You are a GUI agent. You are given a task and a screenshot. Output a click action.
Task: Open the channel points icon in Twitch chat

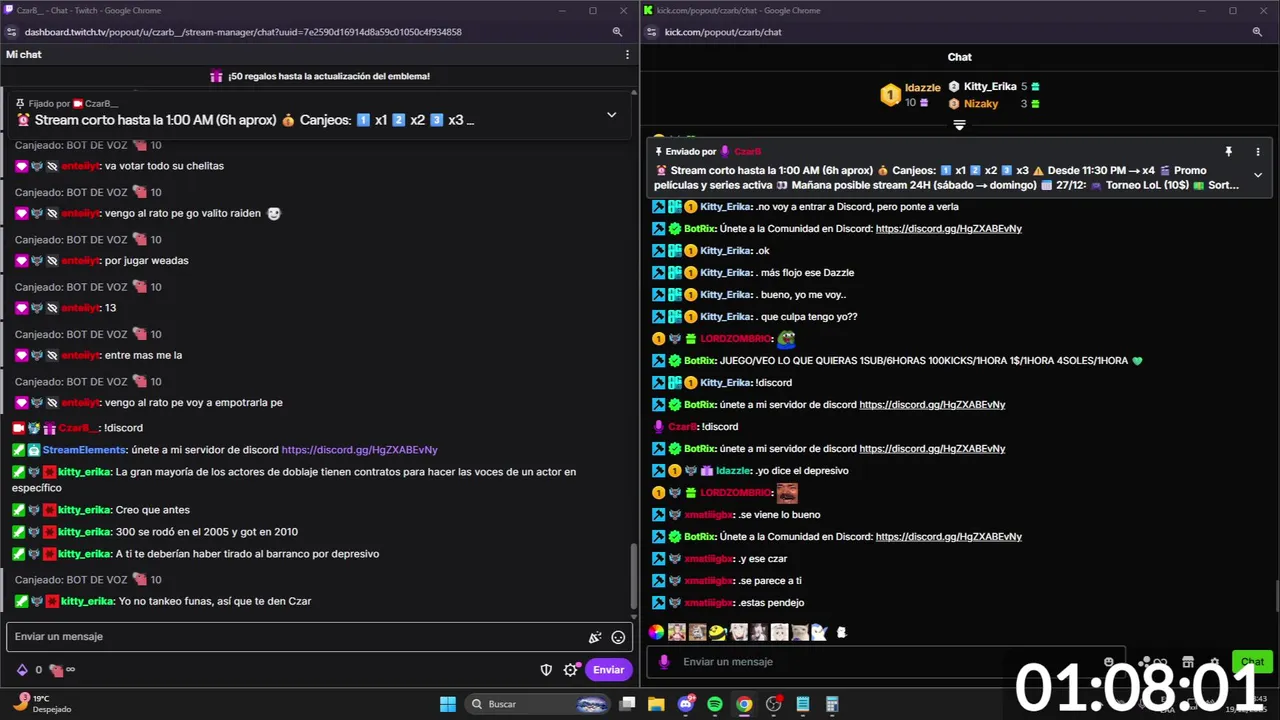click(x=56, y=670)
